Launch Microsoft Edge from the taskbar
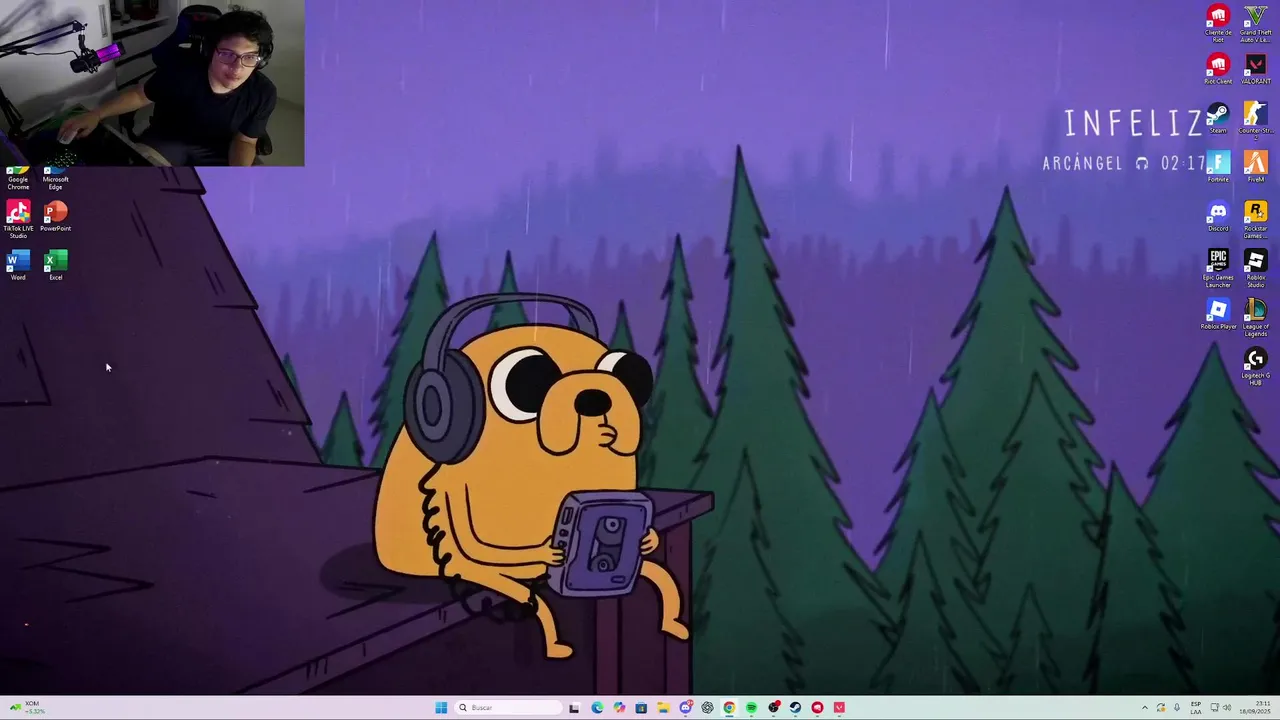 597,707
